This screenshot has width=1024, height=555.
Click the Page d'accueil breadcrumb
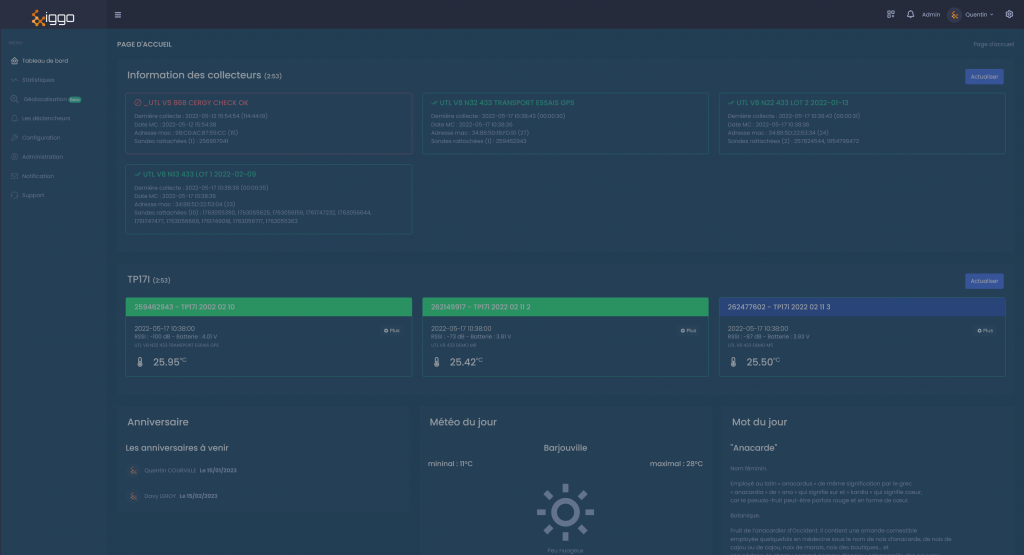tap(992, 44)
